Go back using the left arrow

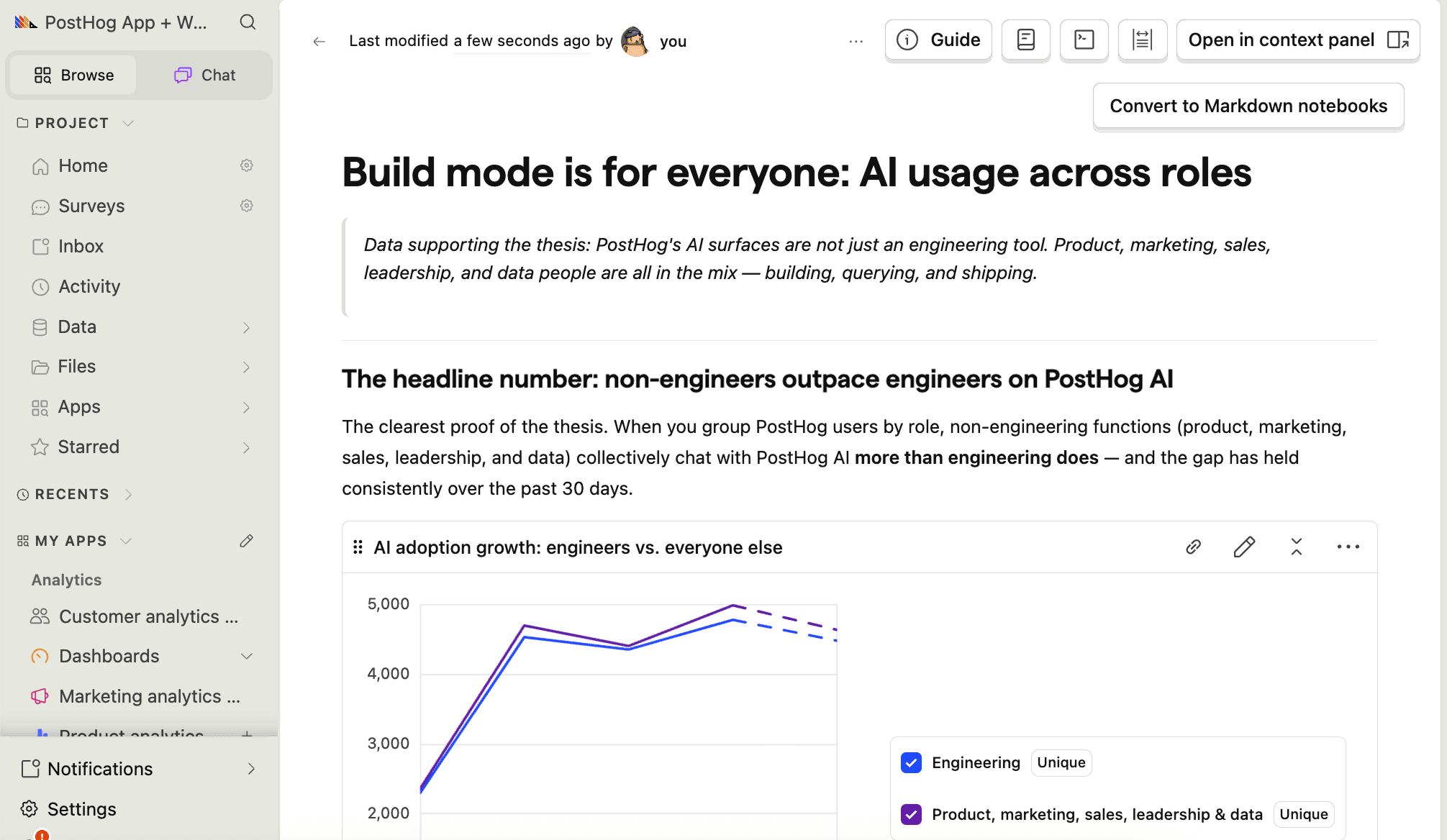pyautogui.click(x=319, y=41)
